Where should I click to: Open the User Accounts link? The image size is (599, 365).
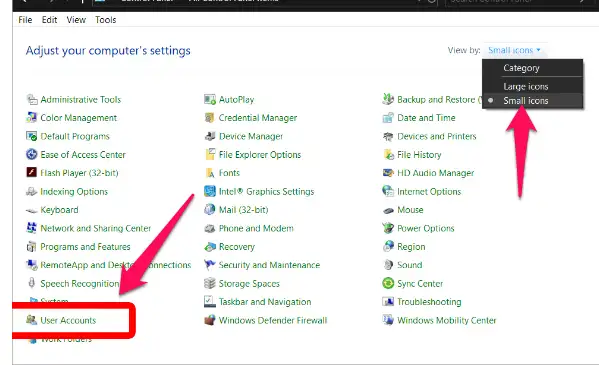coord(68,320)
